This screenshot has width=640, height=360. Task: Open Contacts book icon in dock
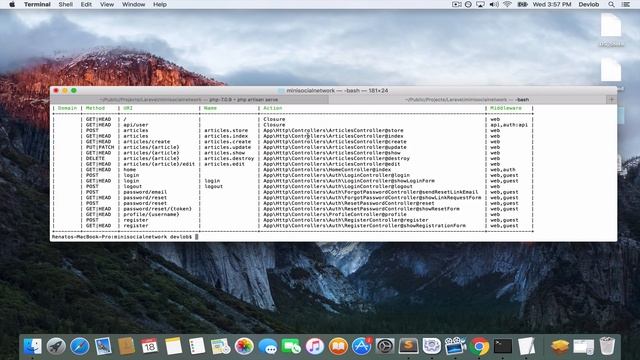point(126,347)
